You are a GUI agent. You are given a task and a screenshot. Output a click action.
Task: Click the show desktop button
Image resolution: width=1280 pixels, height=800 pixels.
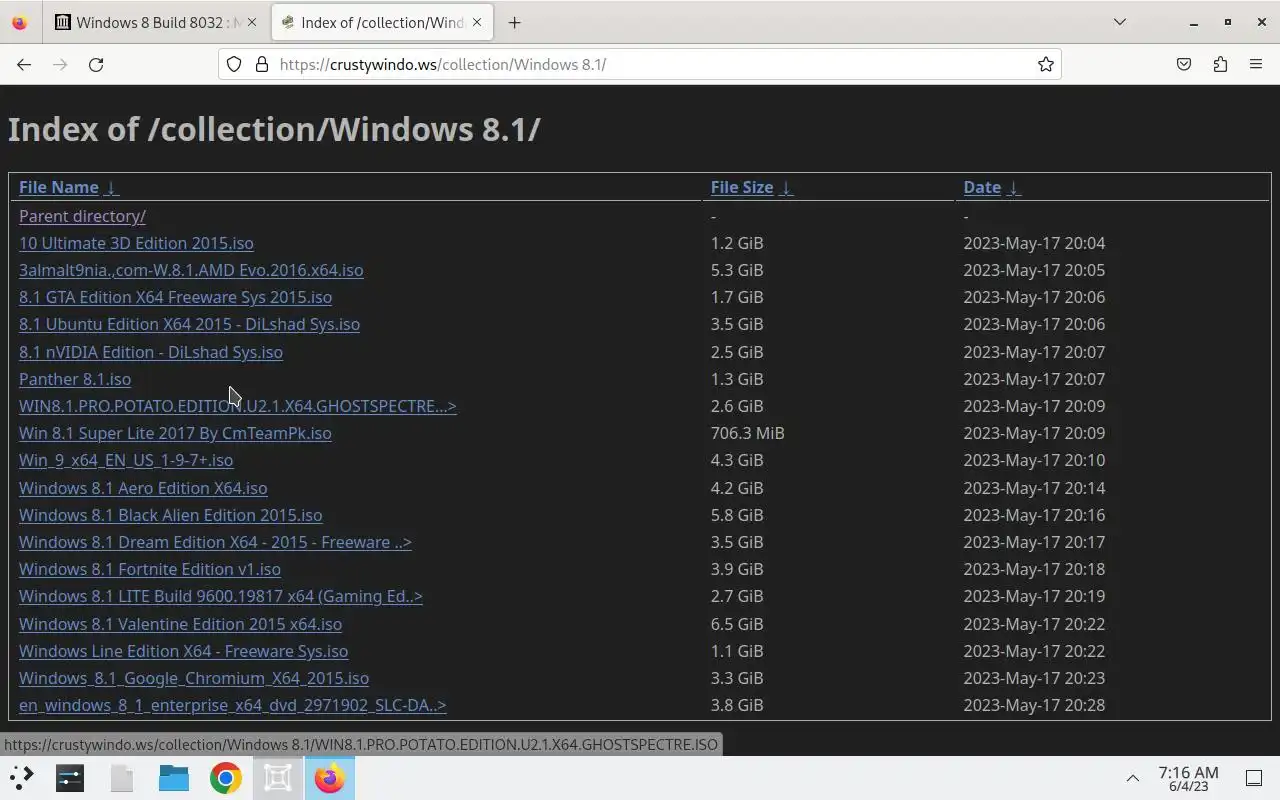[x=1254, y=778]
